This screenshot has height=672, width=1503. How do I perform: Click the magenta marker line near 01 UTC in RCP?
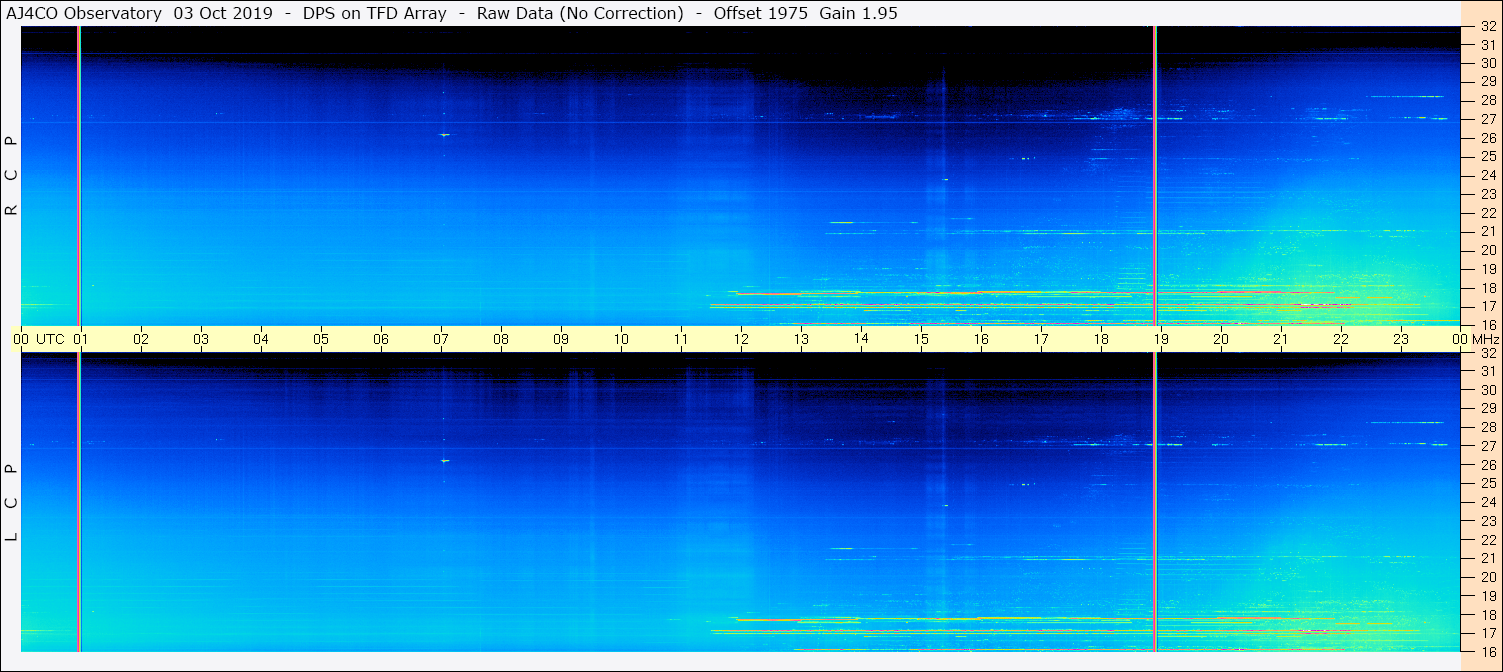(79, 176)
